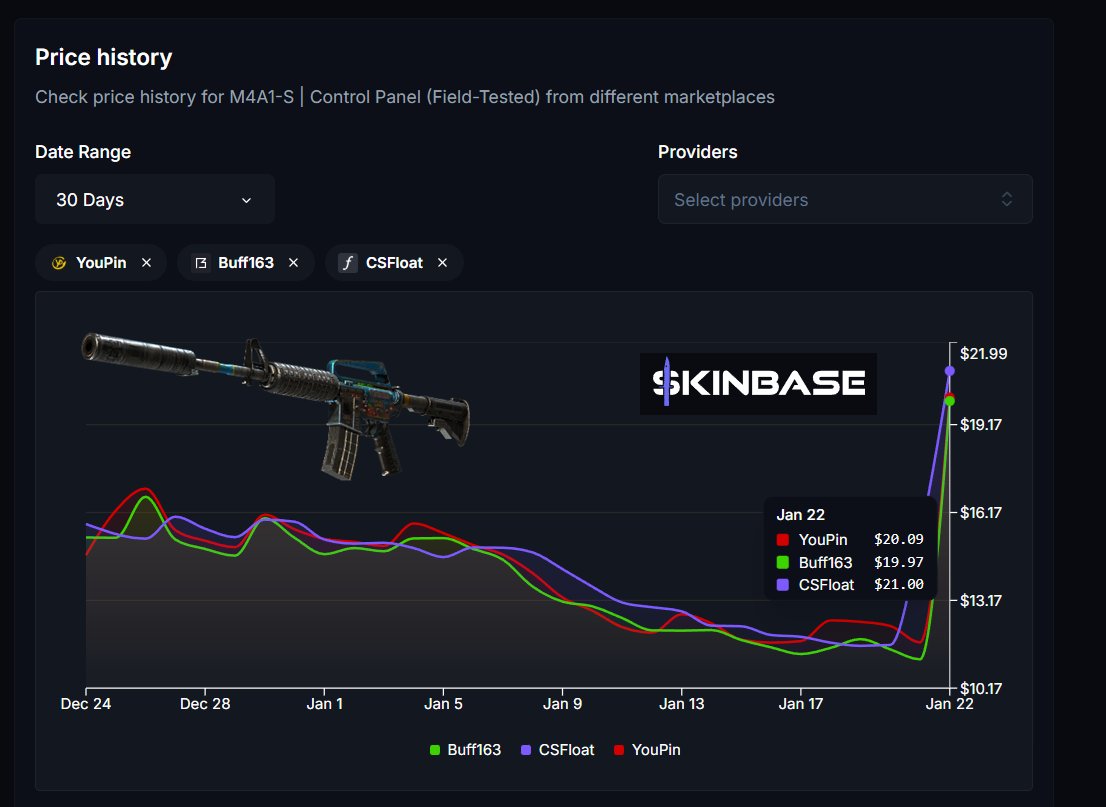Click the $21.99 y-axis value
1106x807 pixels.
983,353
